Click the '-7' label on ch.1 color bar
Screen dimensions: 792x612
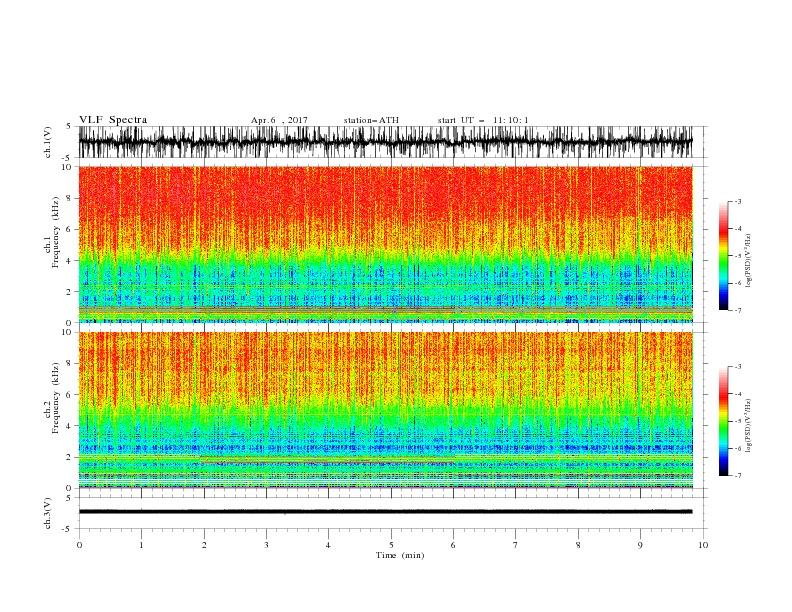pyautogui.click(x=738, y=310)
